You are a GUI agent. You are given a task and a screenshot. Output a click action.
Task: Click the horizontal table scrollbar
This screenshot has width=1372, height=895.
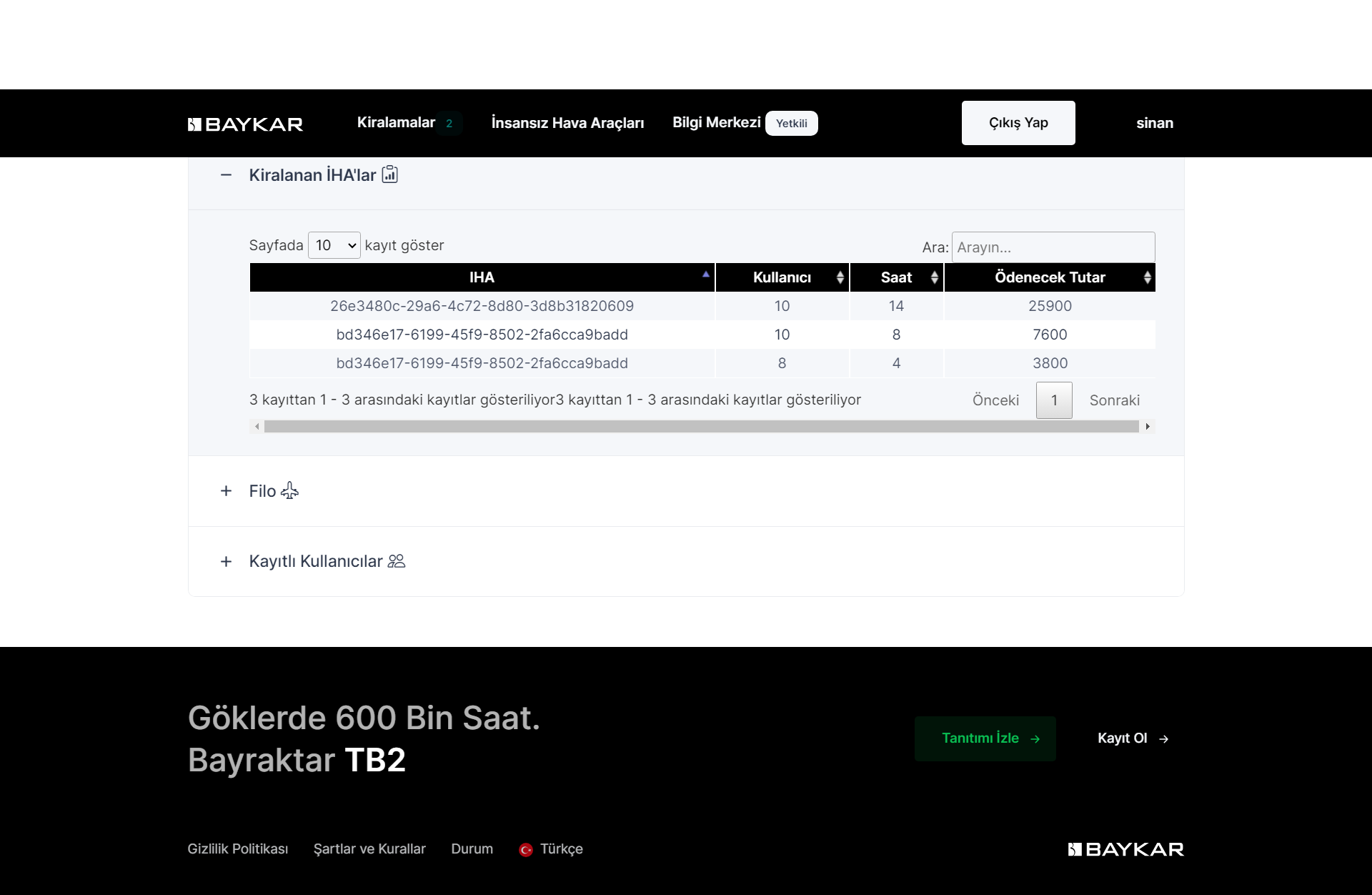click(x=700, y=427)
